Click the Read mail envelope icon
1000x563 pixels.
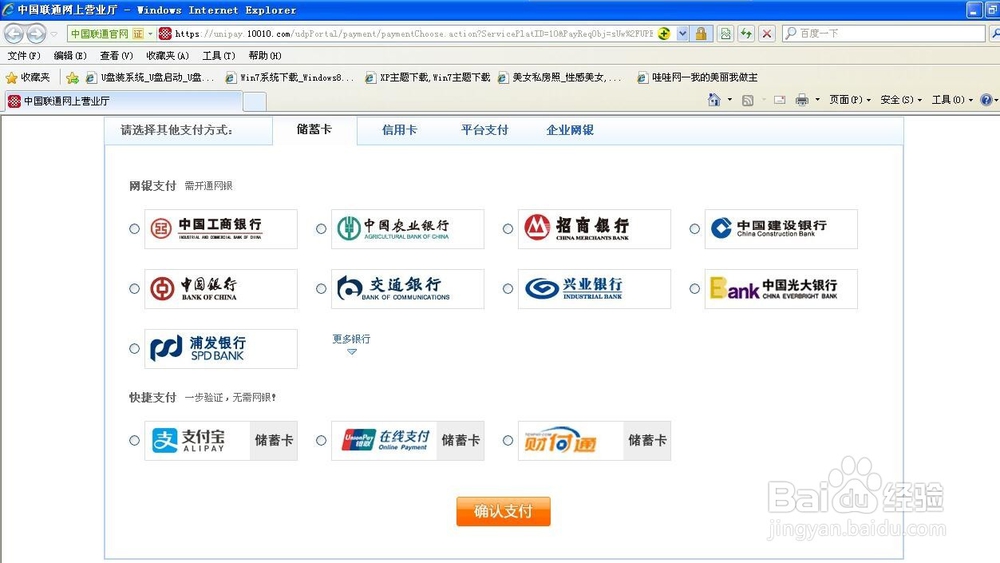point(779,100)
